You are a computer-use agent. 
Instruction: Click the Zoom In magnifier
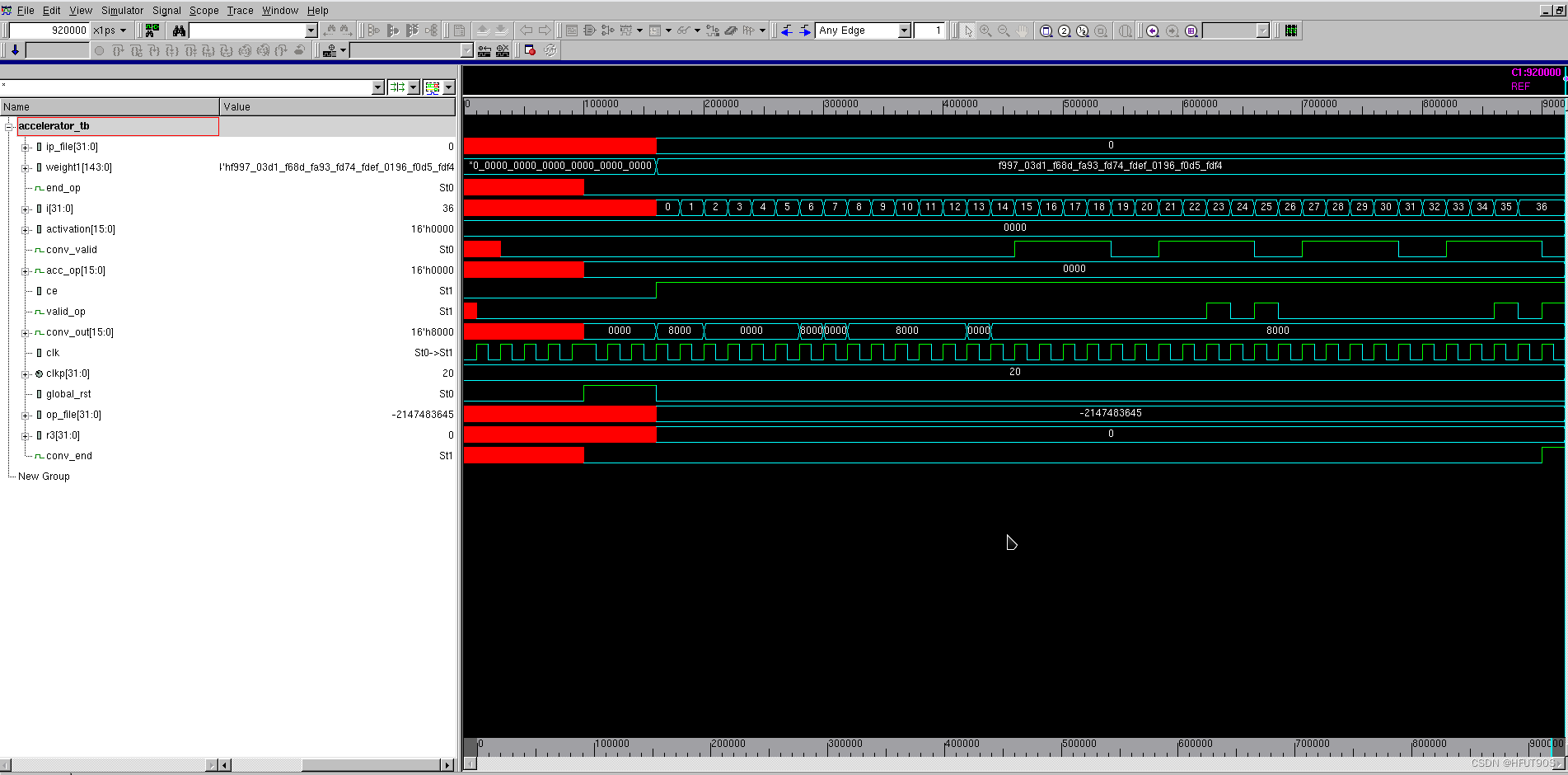985,31
